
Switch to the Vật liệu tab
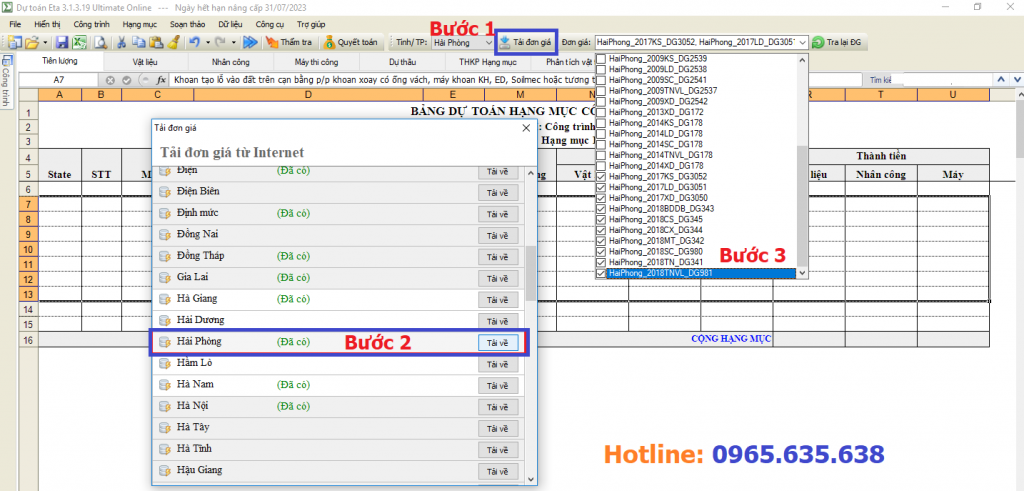pyautogui.click(x=144, y=62)
